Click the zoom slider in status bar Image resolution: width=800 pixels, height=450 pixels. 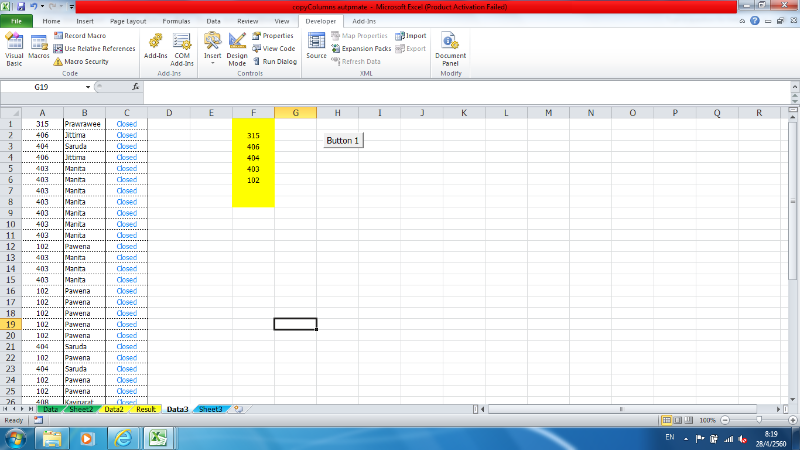point(760,420)
